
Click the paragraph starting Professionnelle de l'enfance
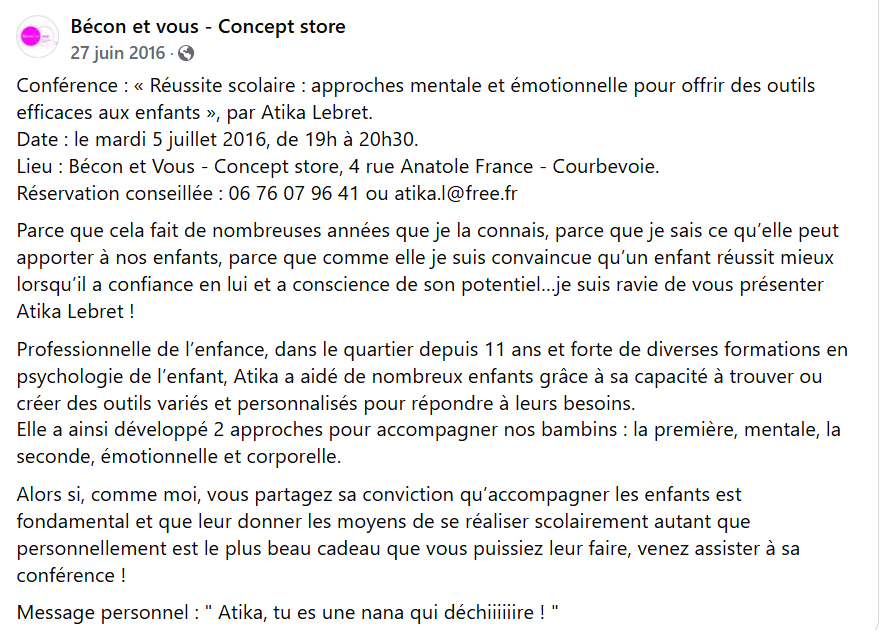coord(431,377)
